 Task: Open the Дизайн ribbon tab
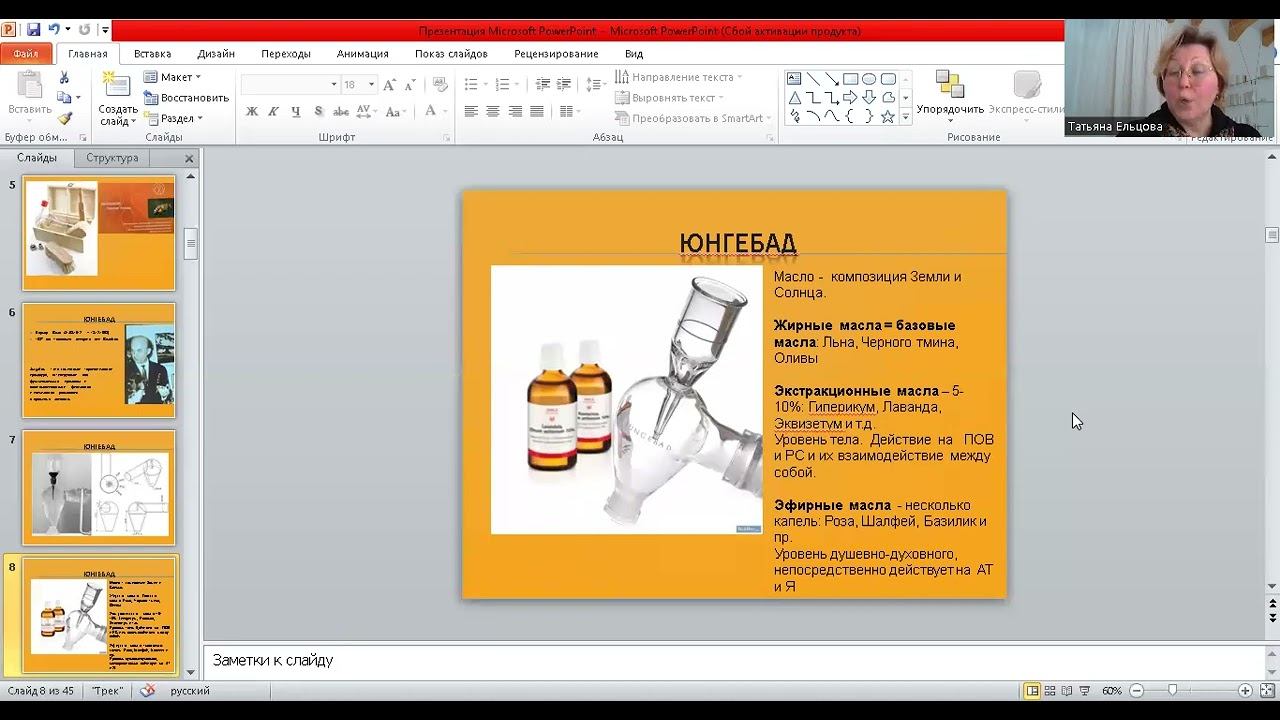[x=216, y=54]
